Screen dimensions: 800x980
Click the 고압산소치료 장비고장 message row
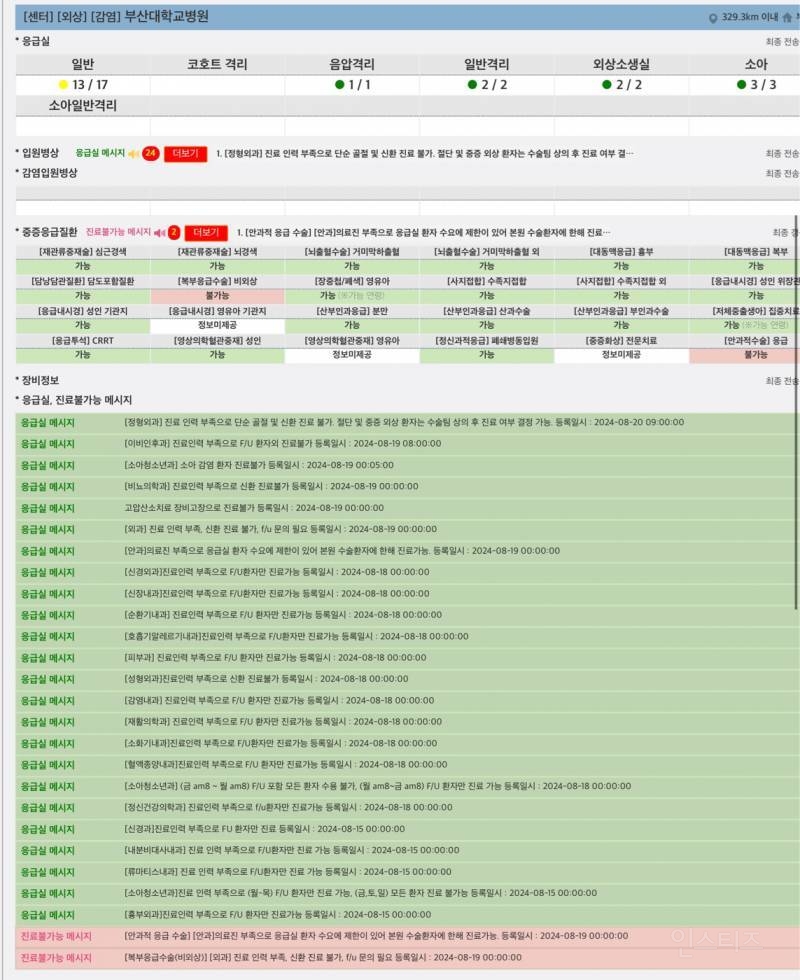407,508
